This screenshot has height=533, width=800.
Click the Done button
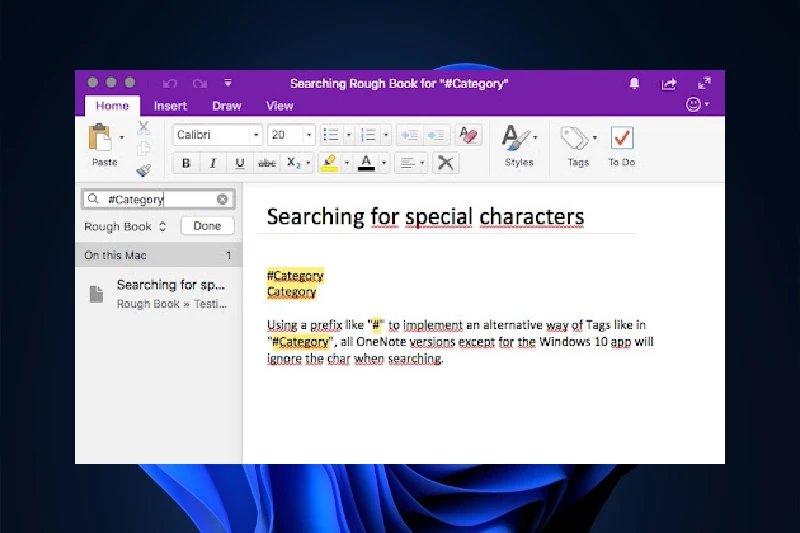click(207, 226)
